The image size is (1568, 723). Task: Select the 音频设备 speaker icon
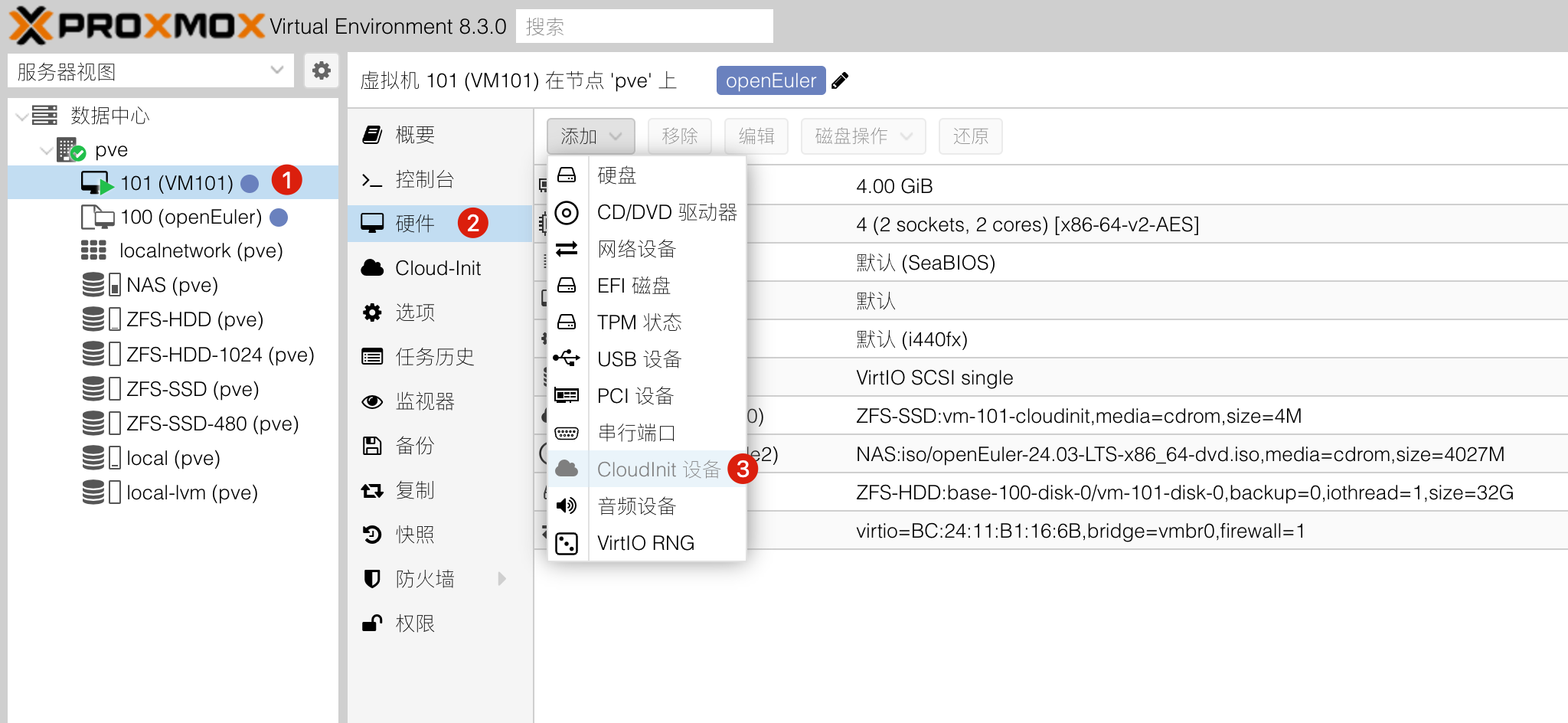click(567, 505)
